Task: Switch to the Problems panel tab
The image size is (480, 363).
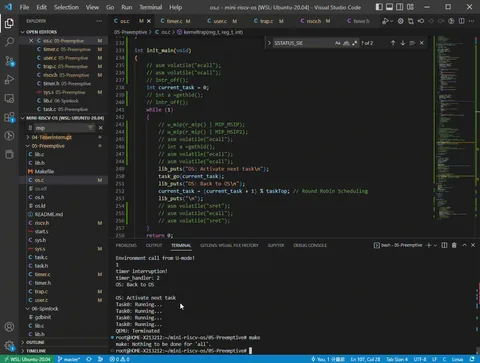Action: click(x=126, y=245)
